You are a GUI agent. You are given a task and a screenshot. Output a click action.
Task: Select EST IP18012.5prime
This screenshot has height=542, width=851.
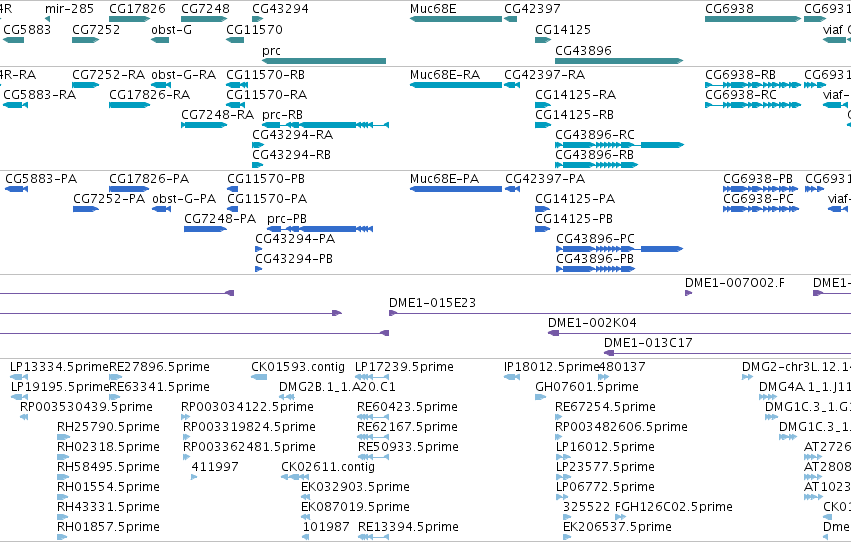551,367
